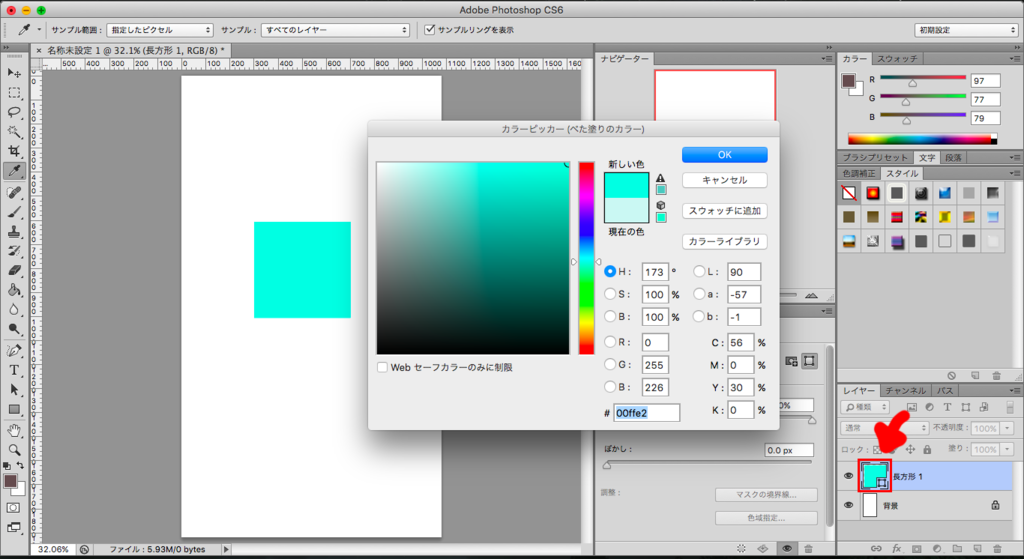
Task: Click the out-of-gamut warning triangle icon
Action: (x=661, y=178)
